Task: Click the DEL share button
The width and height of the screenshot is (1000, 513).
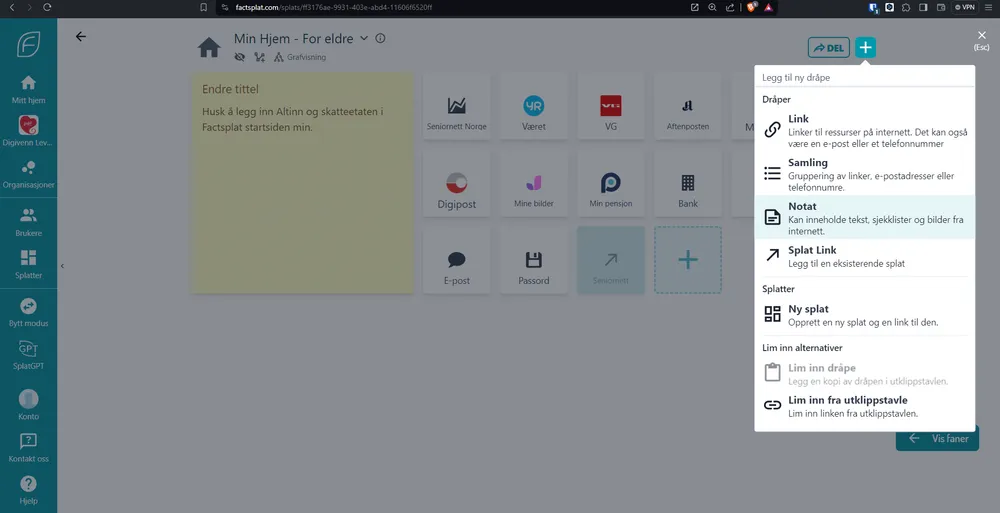Action: pyautogui.click(x=828, y=47)
